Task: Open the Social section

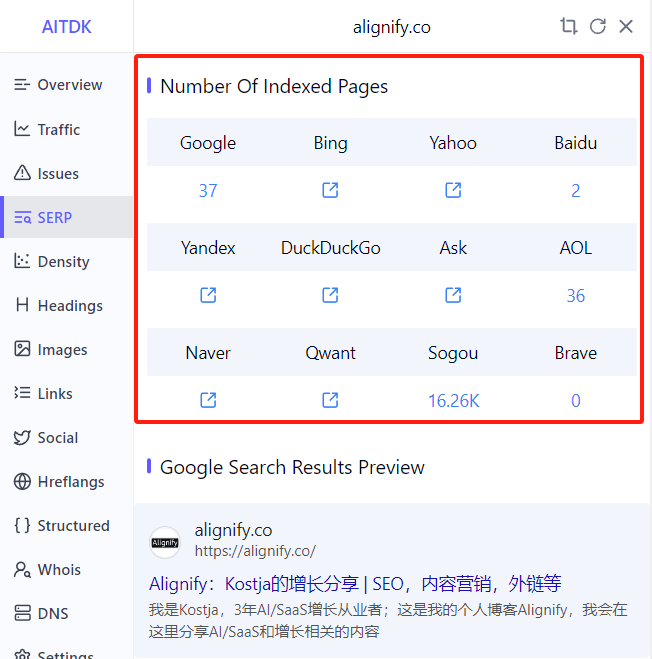Action: pos(66,438)
